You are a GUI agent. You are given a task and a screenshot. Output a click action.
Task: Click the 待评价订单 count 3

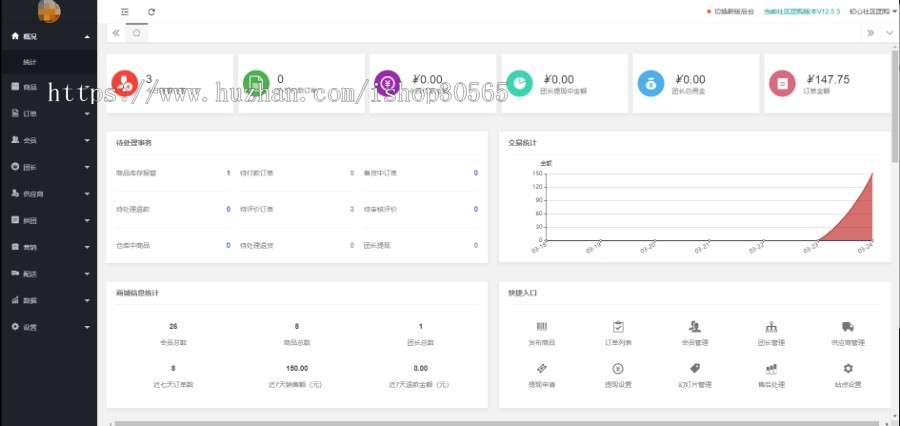point(352,209)
